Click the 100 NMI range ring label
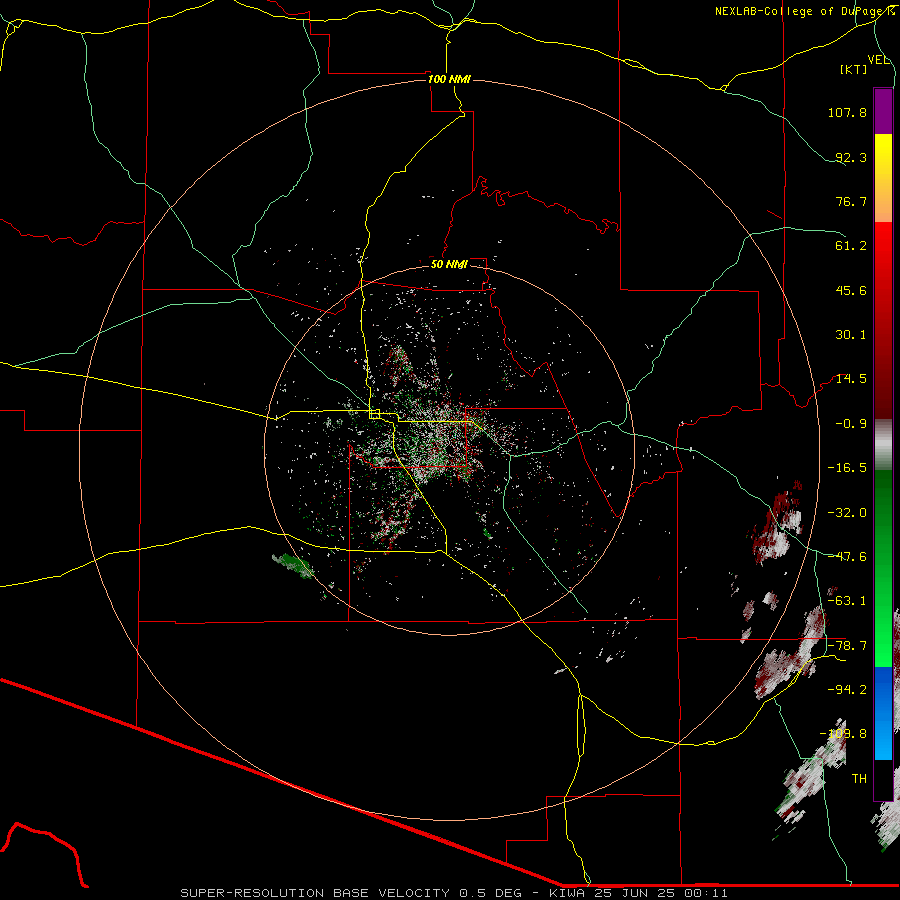This screenshot has width=900, height=900. (449, 79)
